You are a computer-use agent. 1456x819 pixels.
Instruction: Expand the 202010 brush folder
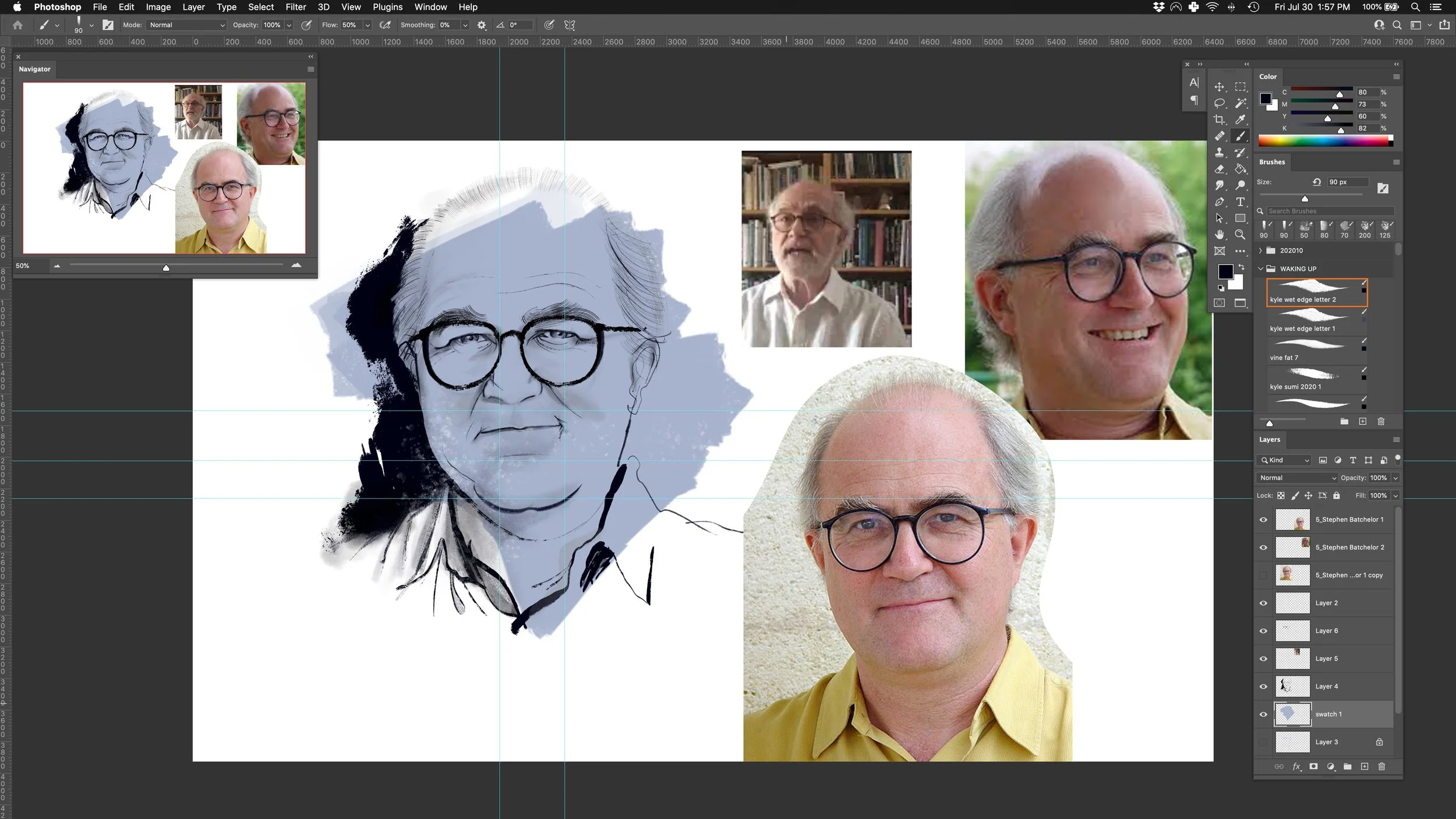click(1260, 250)
